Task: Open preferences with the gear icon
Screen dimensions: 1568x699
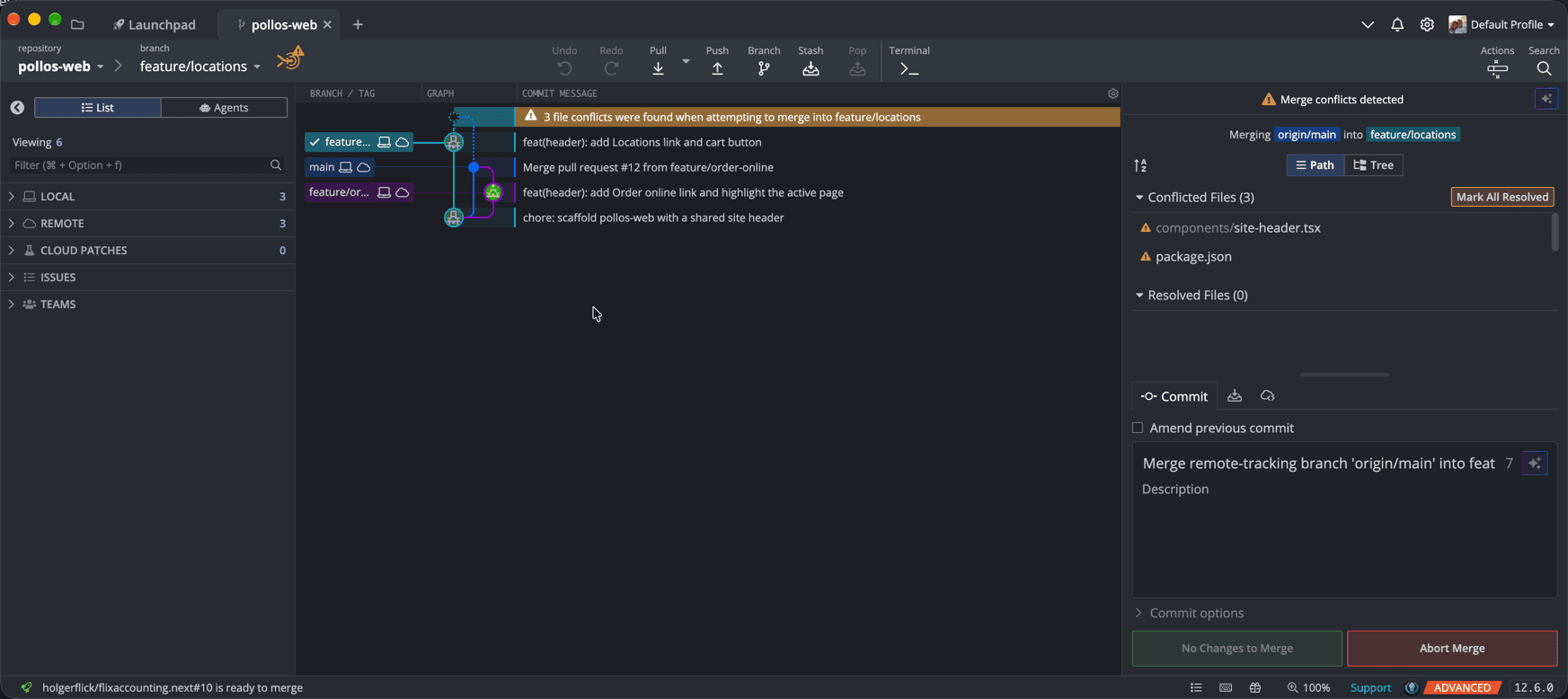Action: (x=1427, y=24)
